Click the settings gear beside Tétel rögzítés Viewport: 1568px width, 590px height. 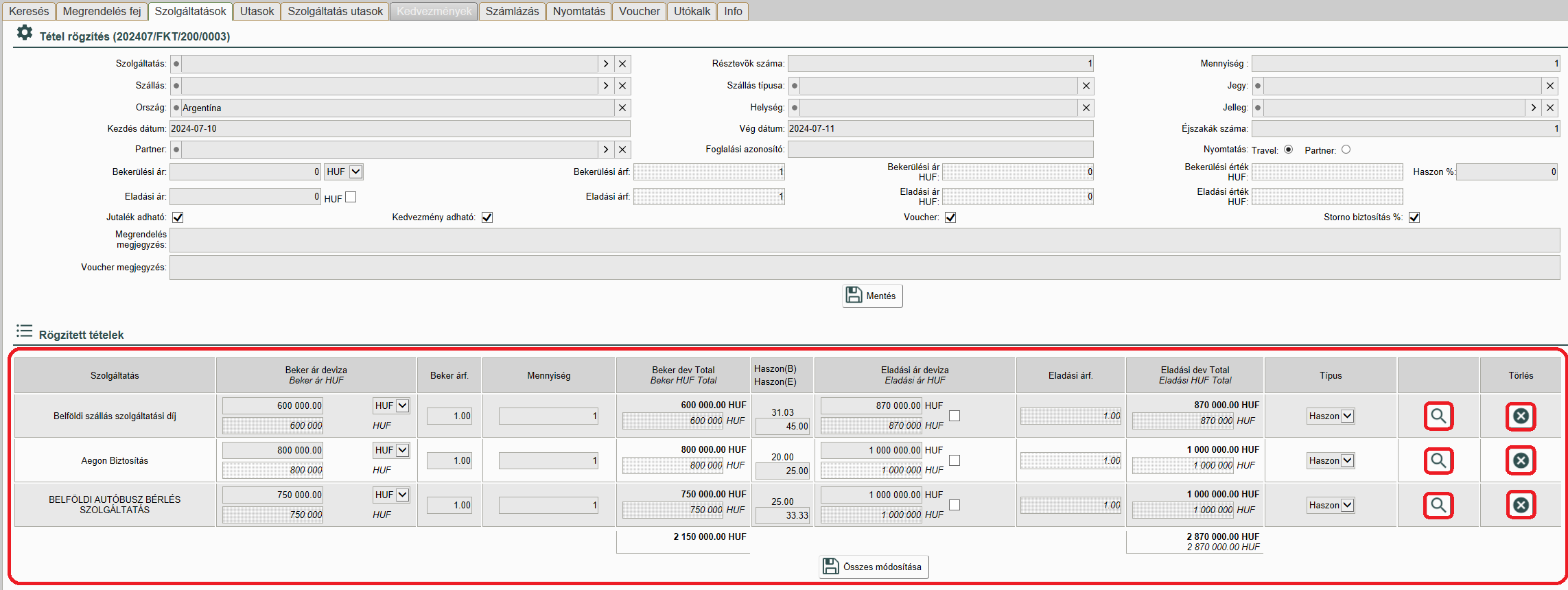tap(25, 33)
